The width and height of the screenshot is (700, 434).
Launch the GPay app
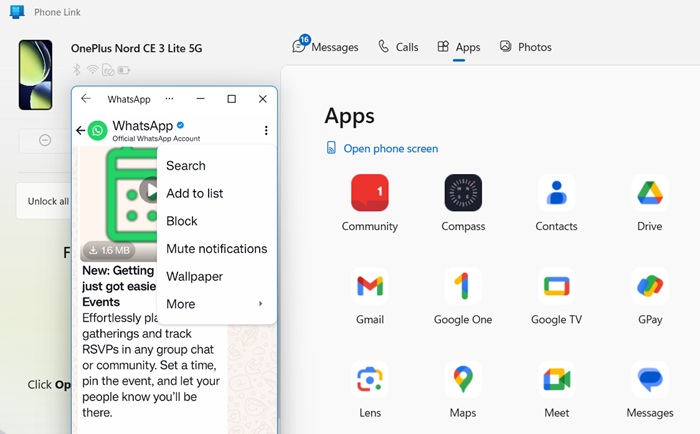point(650,286)
